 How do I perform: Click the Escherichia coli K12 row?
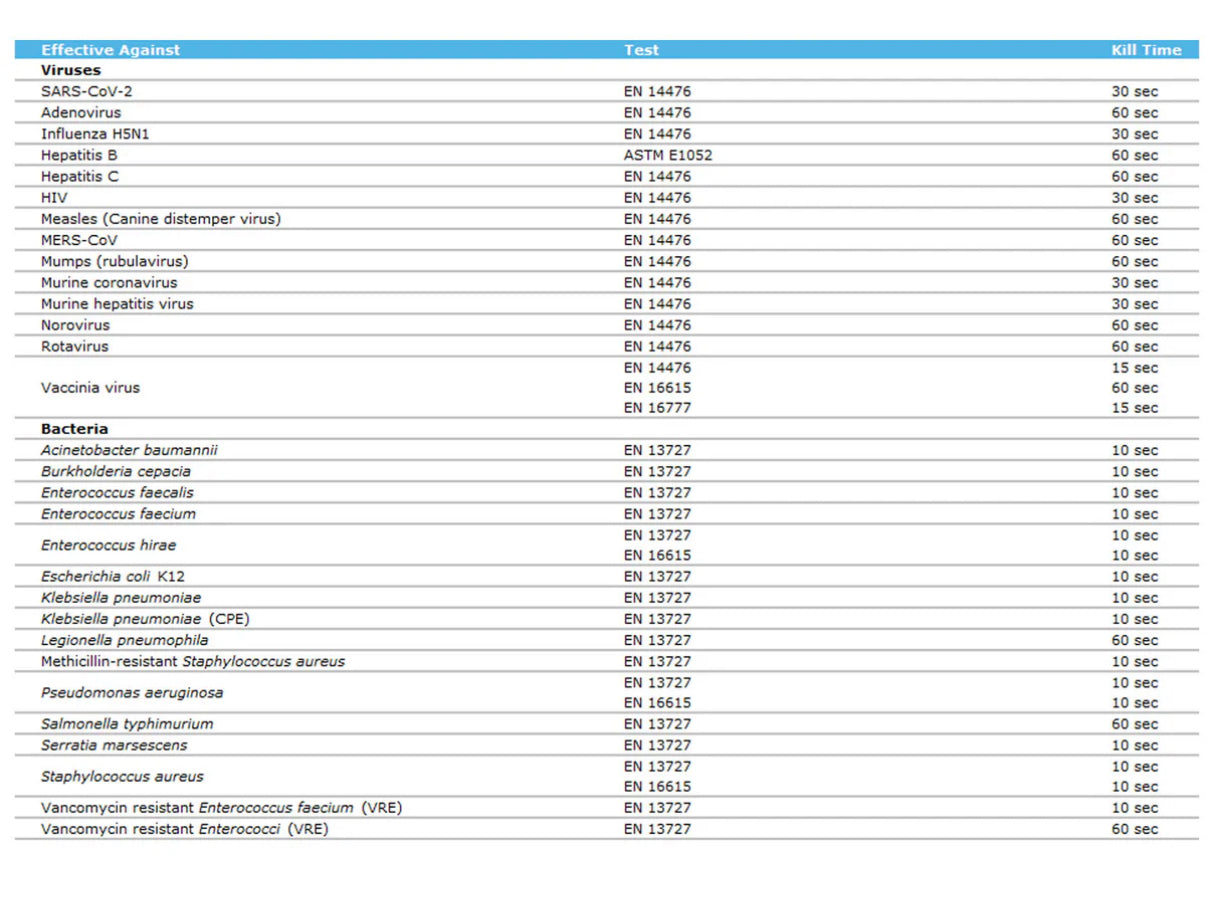point(112,577)
